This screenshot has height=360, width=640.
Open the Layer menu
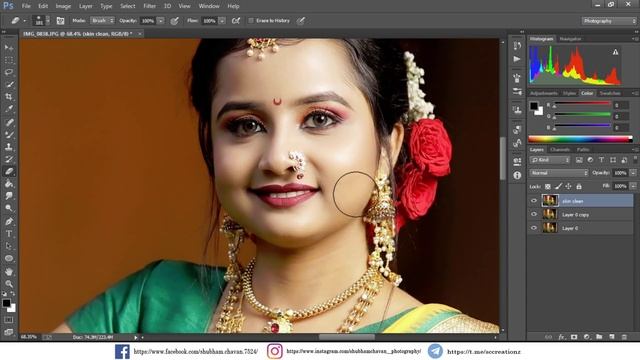85,6
